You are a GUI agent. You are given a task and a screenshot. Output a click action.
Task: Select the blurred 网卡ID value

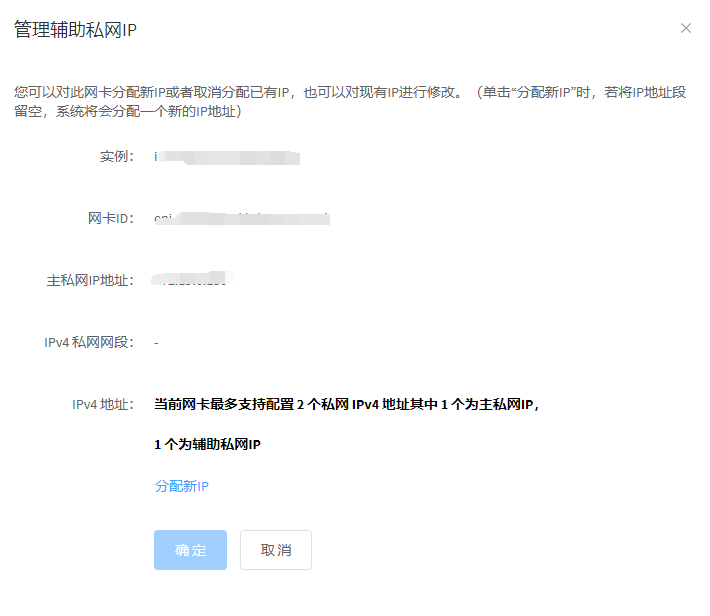pos(241,218)
